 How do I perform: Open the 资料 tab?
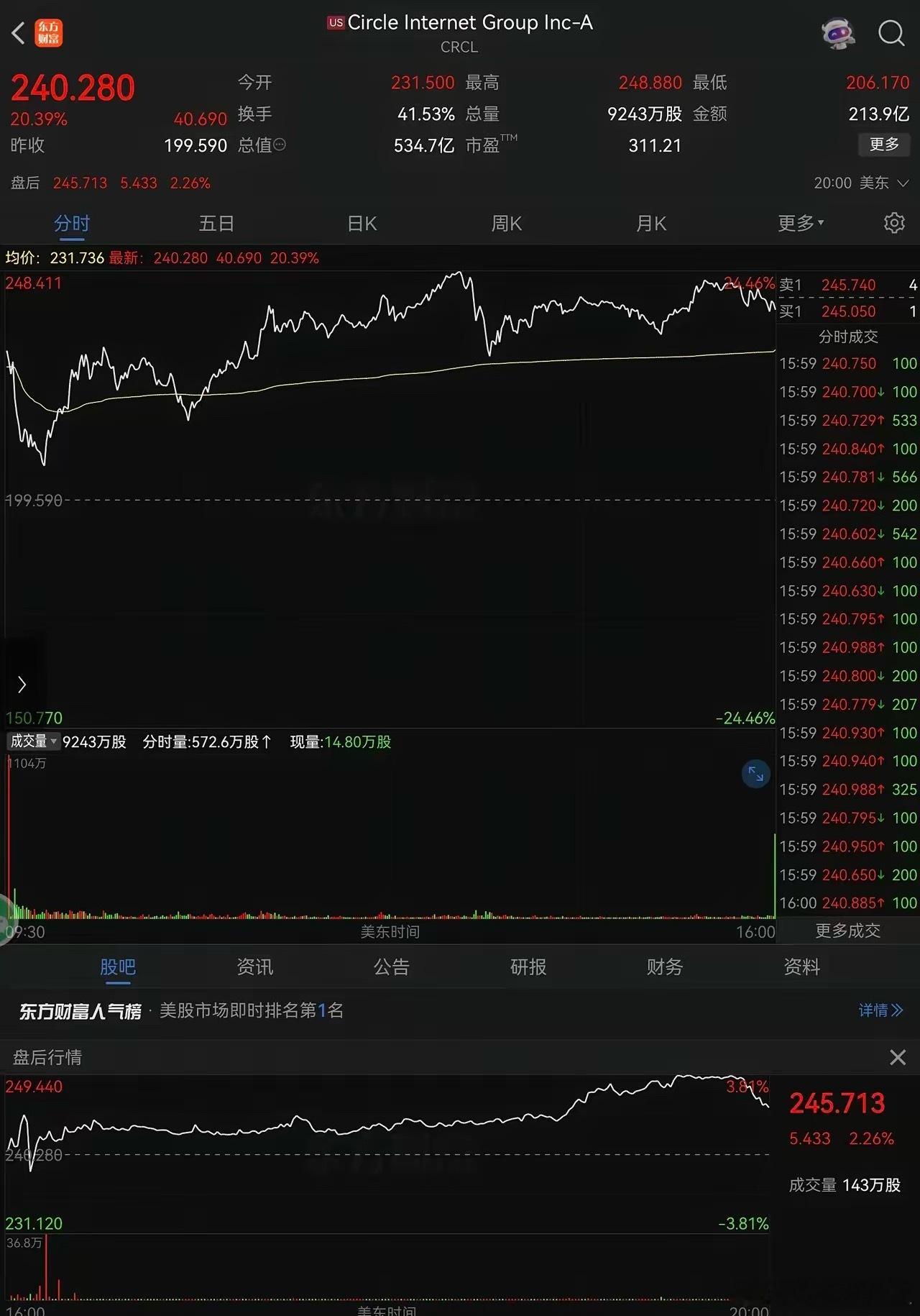coord(802,967)
